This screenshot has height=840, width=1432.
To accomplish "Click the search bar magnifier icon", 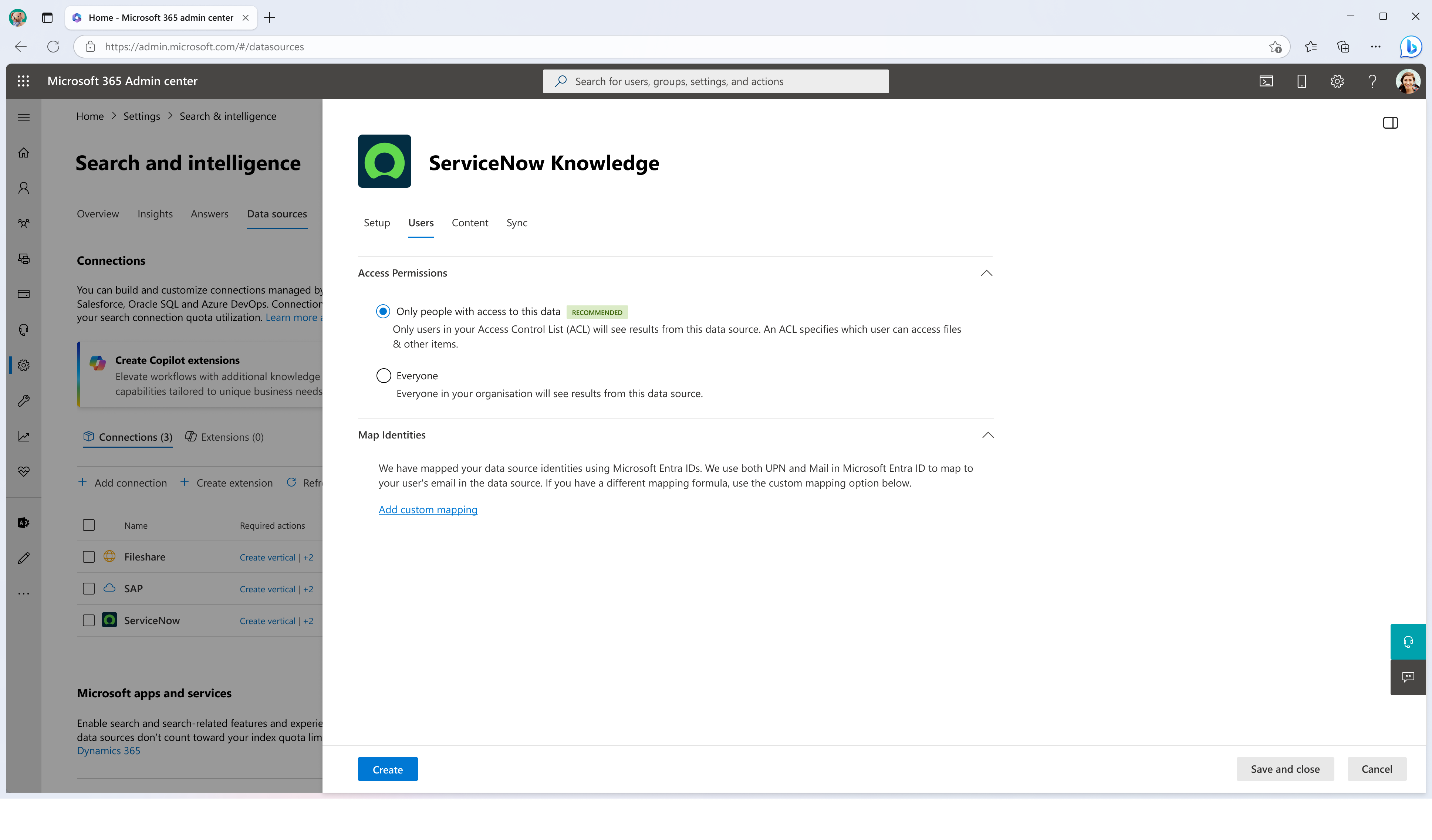I will click(x=562, y=81).
